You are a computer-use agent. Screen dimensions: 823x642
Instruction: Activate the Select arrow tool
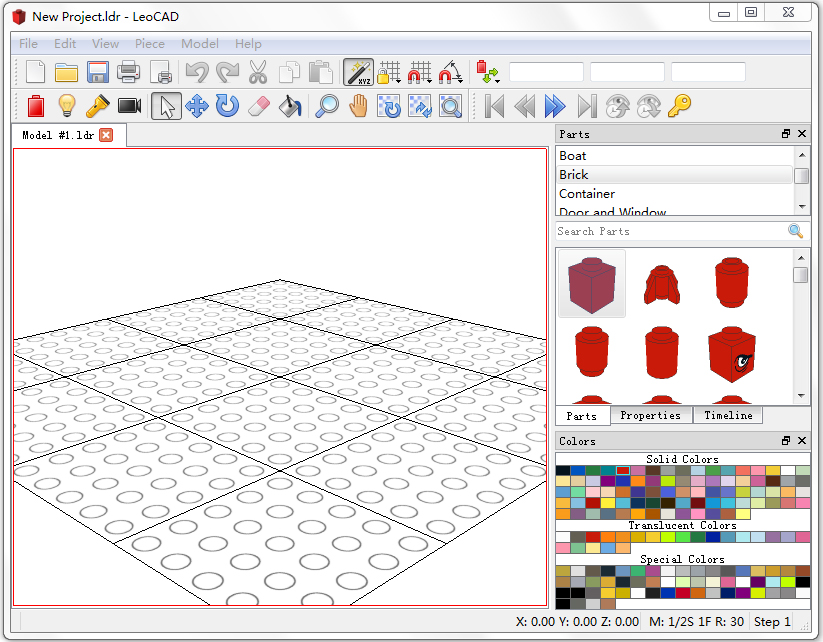tap(166, 106)
